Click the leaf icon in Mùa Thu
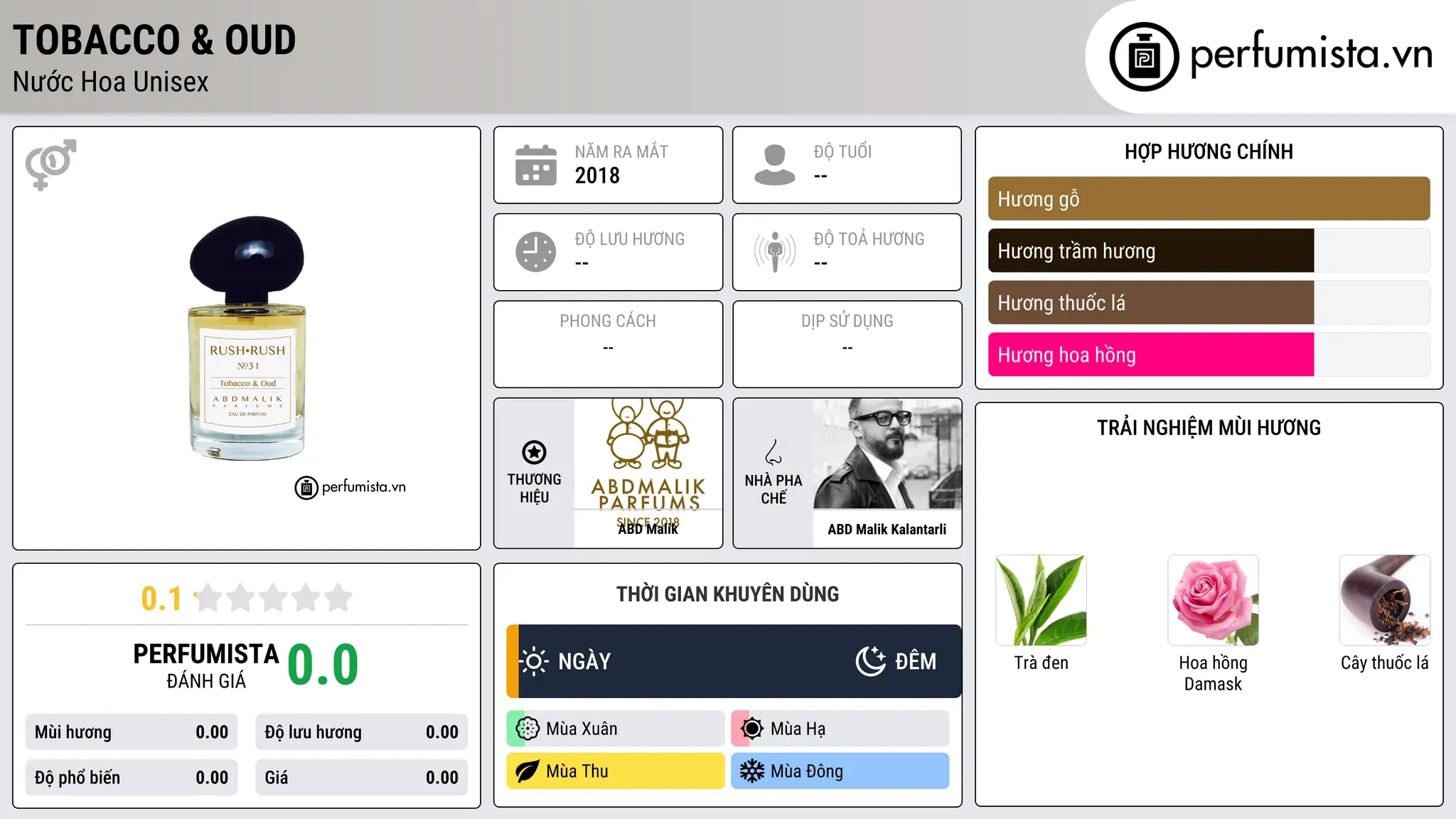Viewport: 1456px width, 819px height. [x=528, y=771]
